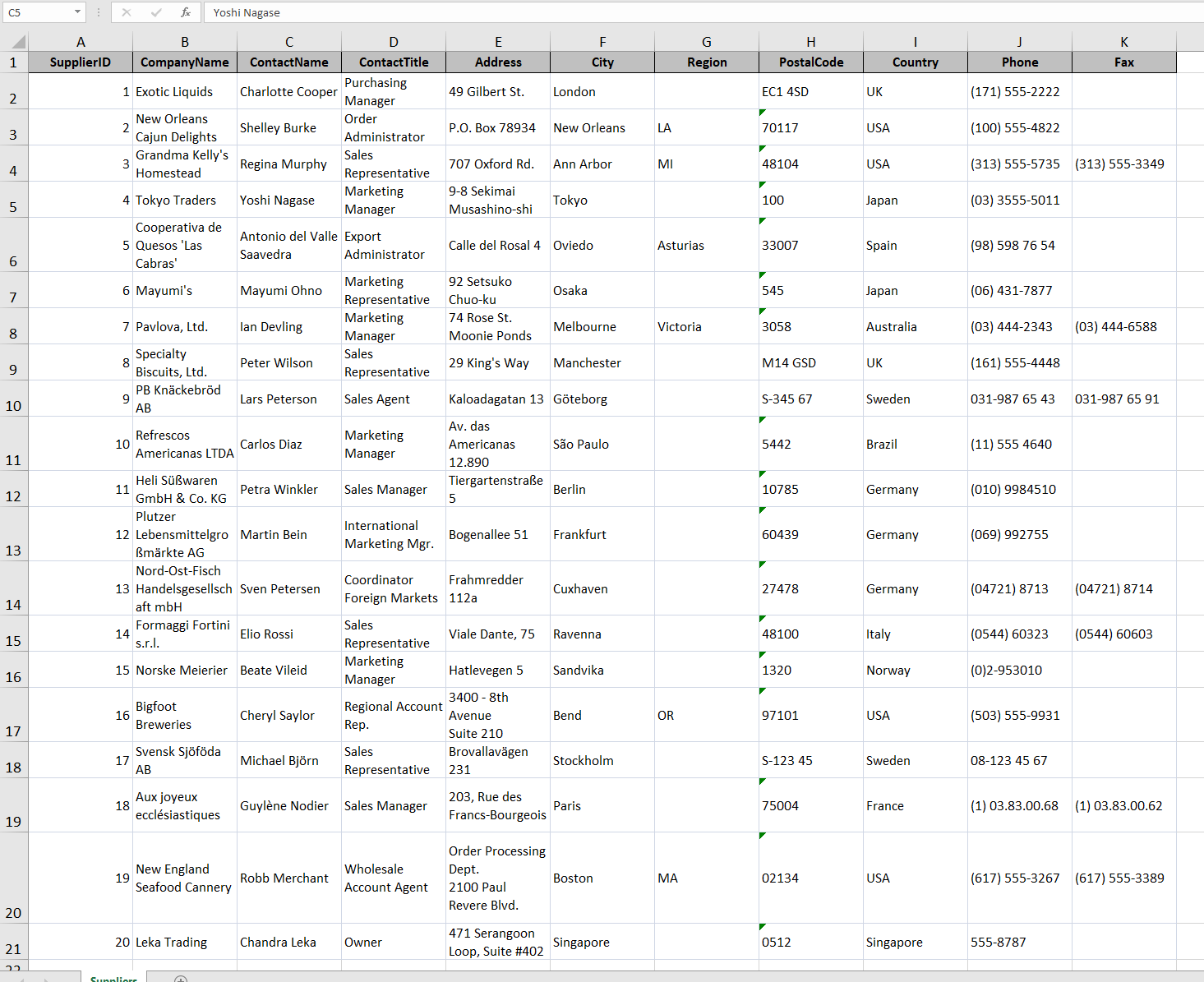This screenshot has width=1204, height=982.
Task: Click into the Name Box showing C5
Action: click(x=37, y=12)
